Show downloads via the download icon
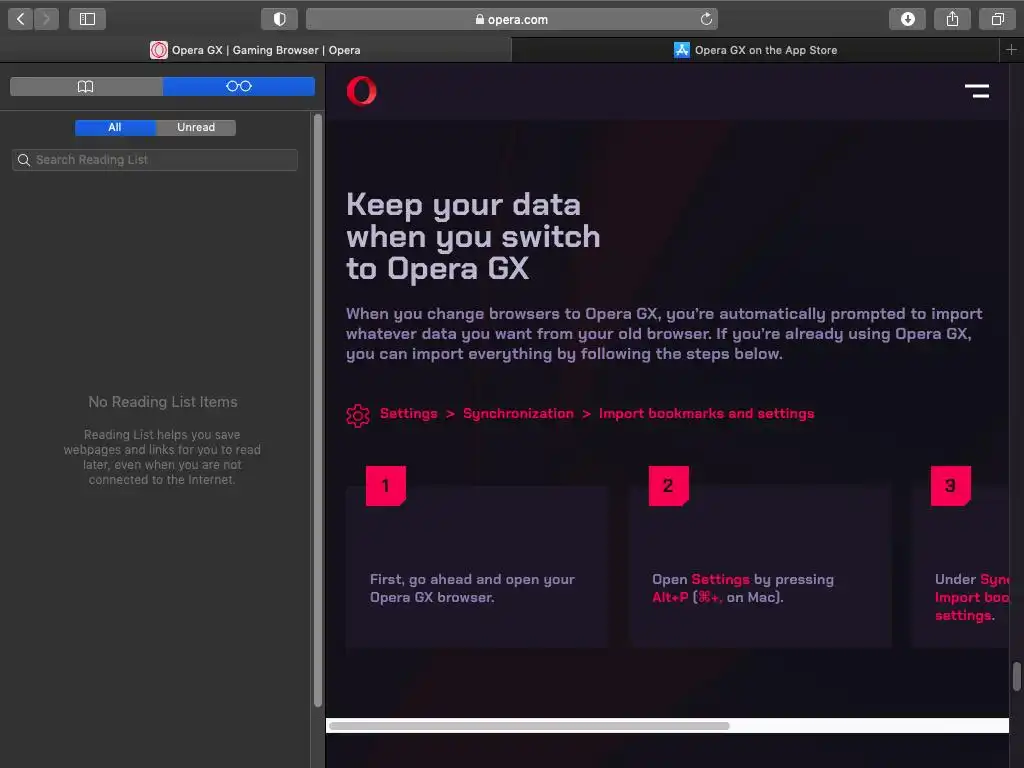Screen dimensions: 1024x768 (x=907, y=19)
